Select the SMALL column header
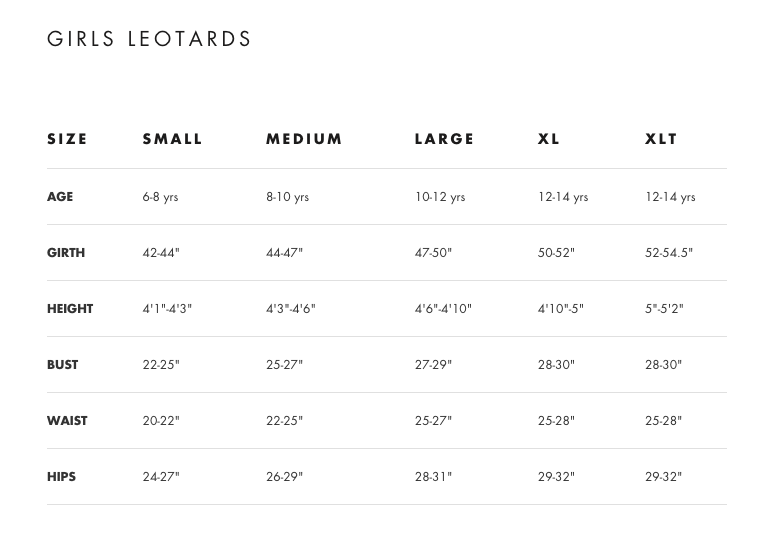The height and width of the screenshot is (550, 765). 173,139
